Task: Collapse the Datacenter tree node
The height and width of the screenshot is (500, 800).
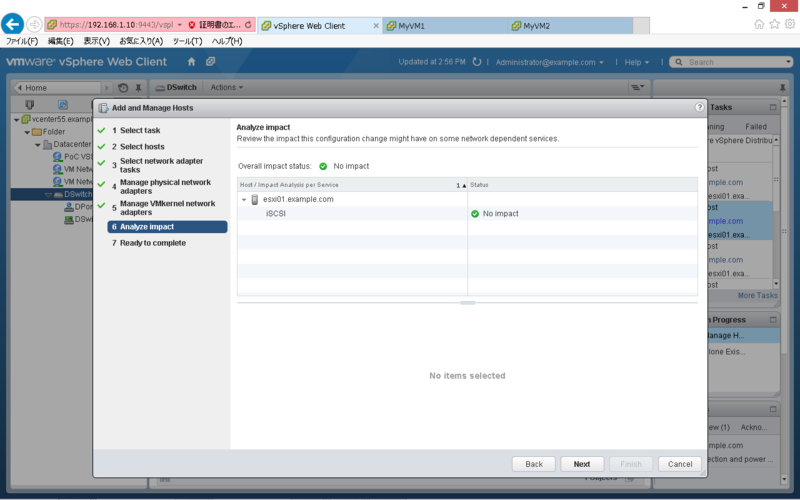Action: click(x=38, y=145)
